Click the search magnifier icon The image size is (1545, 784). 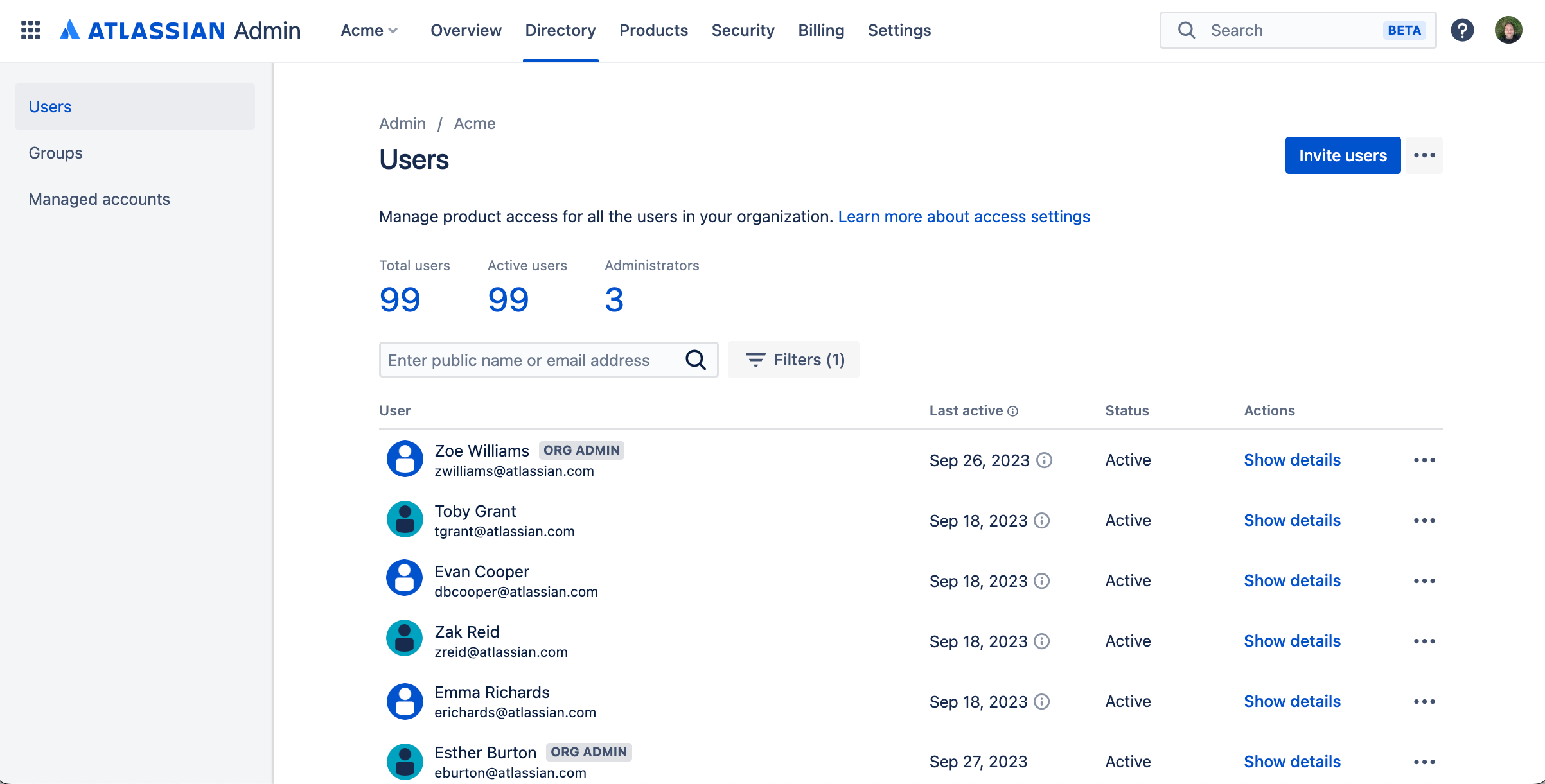click(x=1186, y=30)
